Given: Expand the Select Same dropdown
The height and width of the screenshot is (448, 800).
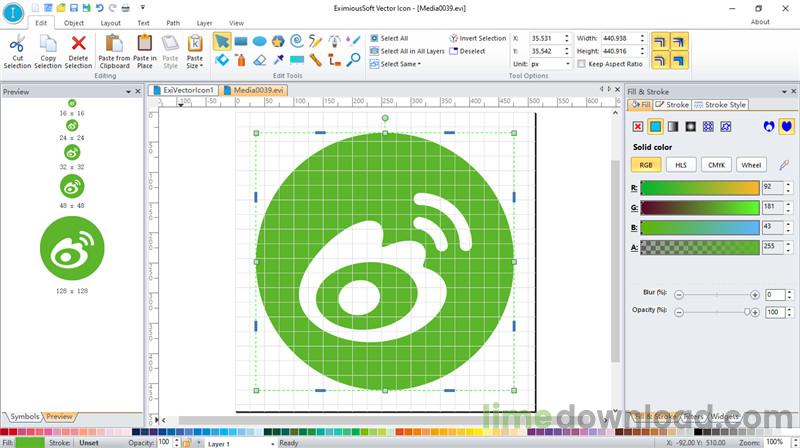Looking at the screenshot, I should (x=400, y=64).
